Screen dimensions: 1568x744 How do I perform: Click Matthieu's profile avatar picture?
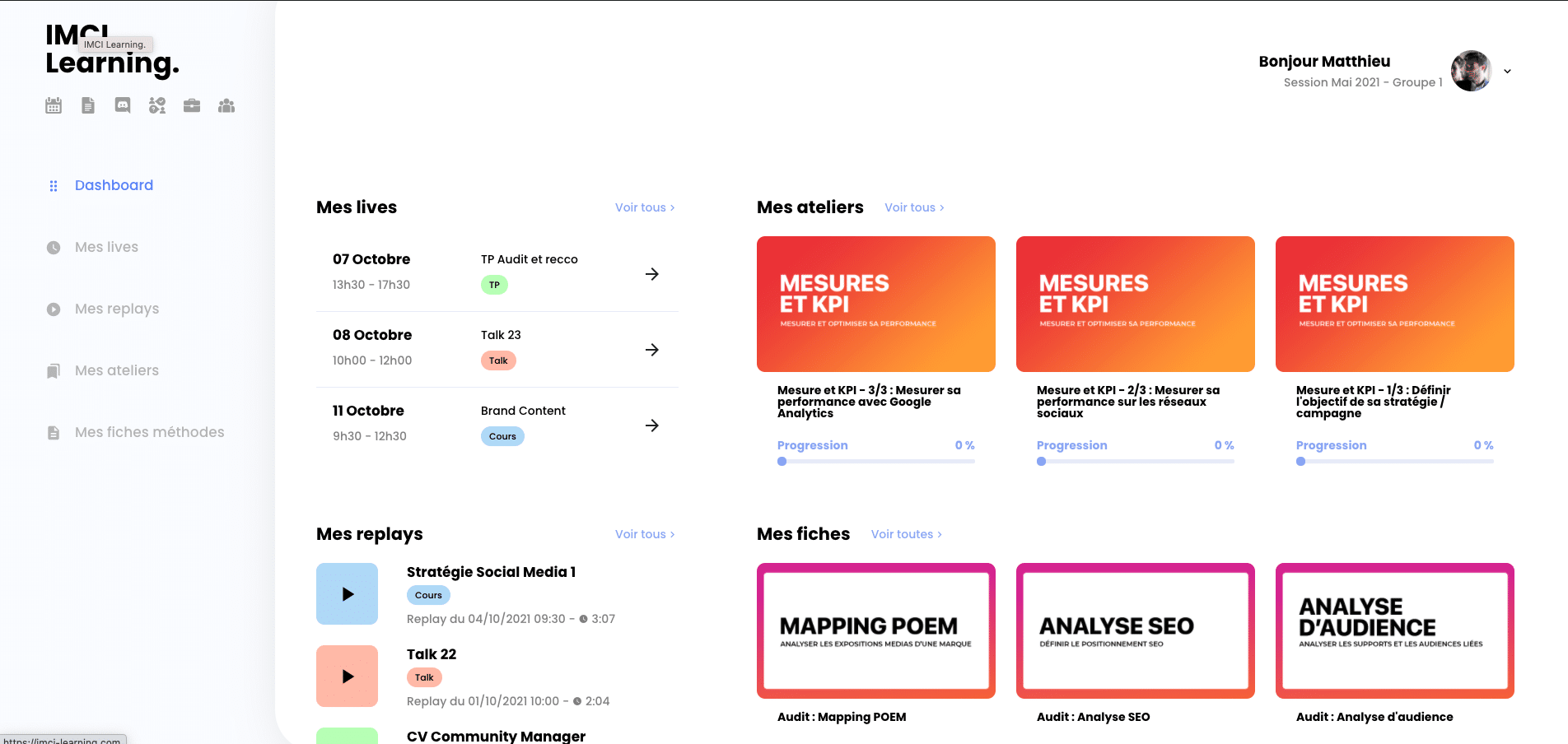point(1471,72)
